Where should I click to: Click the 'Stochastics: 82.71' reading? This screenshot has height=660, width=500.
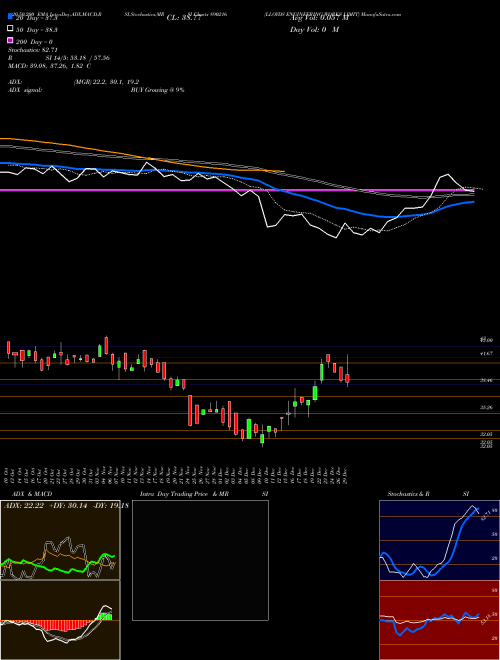[32, 50]
